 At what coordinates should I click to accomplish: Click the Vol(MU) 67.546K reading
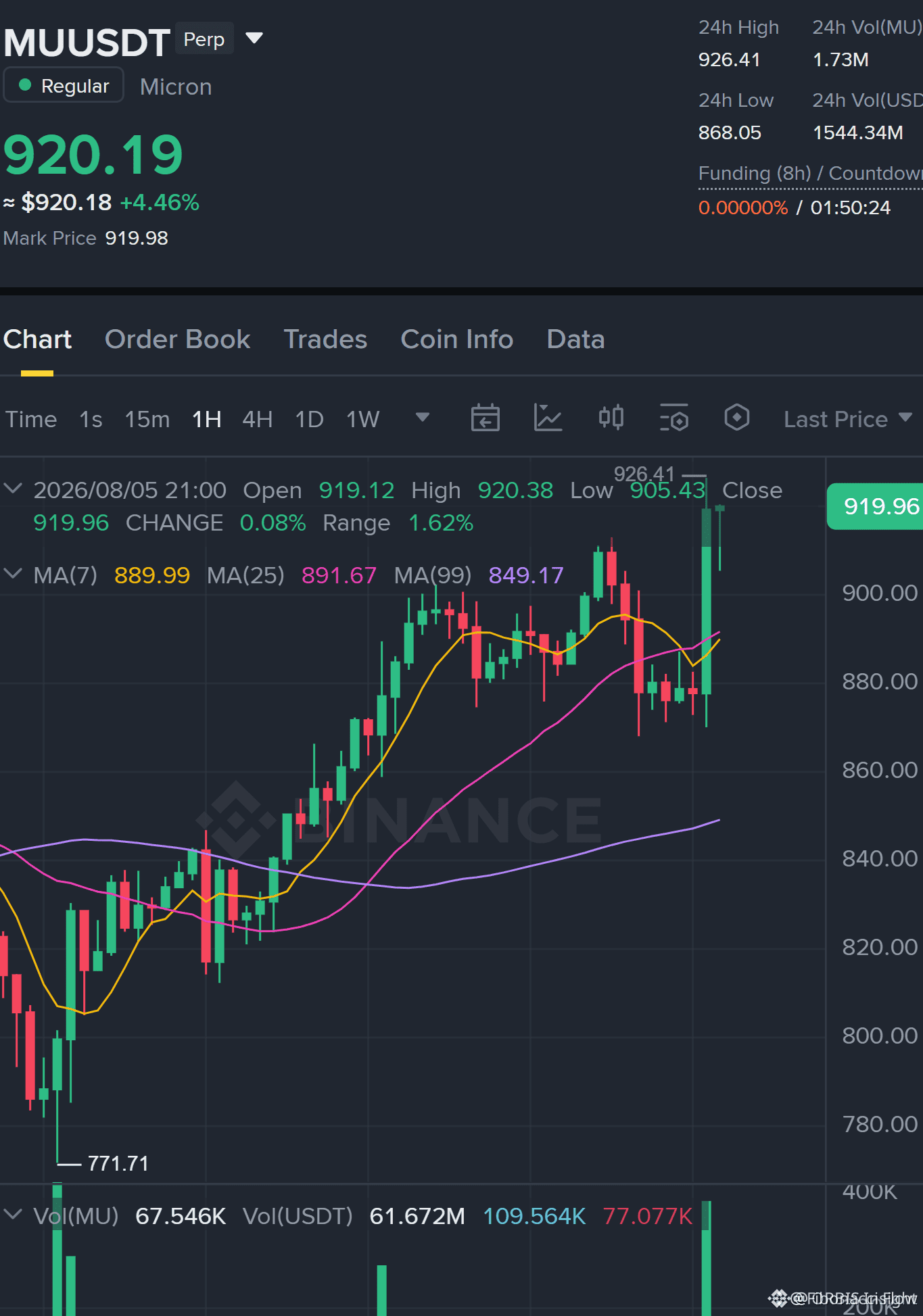[x=181, y=1216]
